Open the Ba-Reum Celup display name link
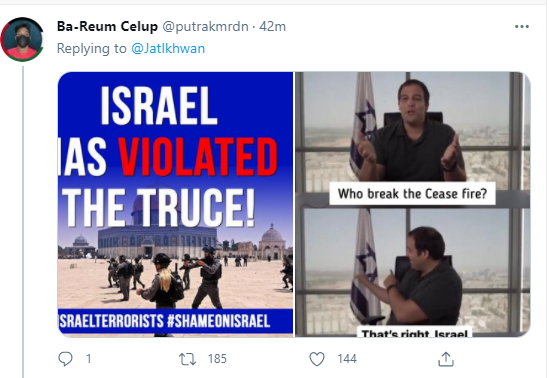Image resolution: width=549 pixels, height=378 pixels. (107, 27)
